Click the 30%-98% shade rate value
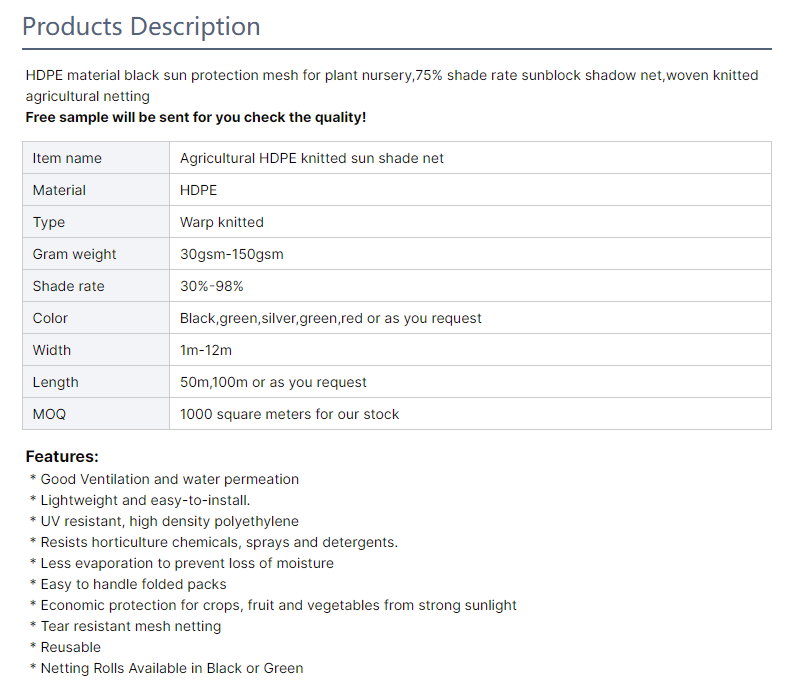This screenshot has width=801, height=687. [212, 286]
